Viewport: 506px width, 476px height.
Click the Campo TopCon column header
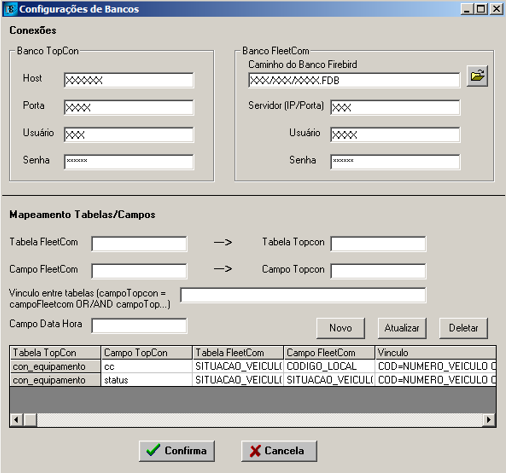(x=146, y=353)
